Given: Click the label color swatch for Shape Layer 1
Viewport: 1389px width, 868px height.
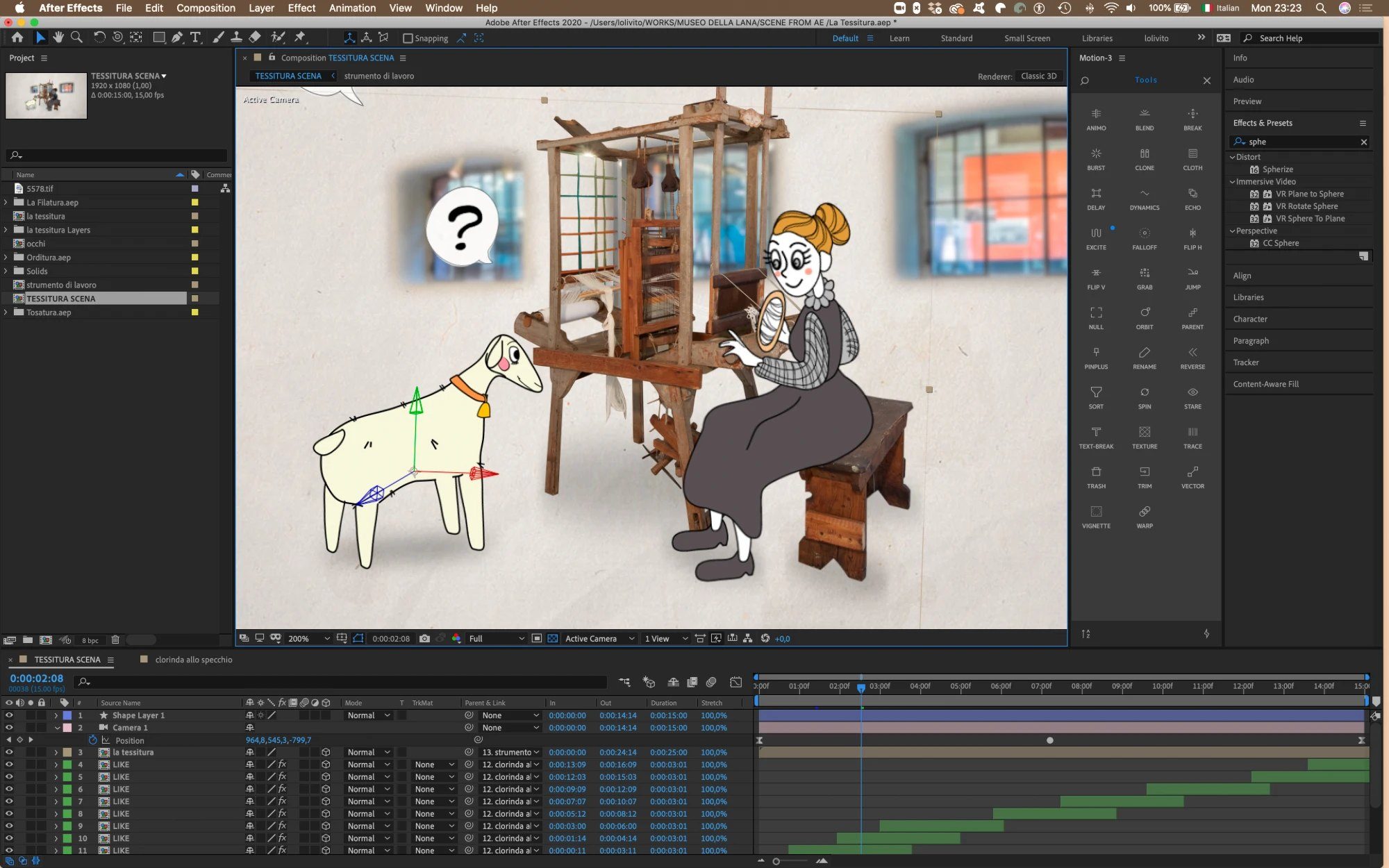Looking at the screenshot, I should click(67, 715).
